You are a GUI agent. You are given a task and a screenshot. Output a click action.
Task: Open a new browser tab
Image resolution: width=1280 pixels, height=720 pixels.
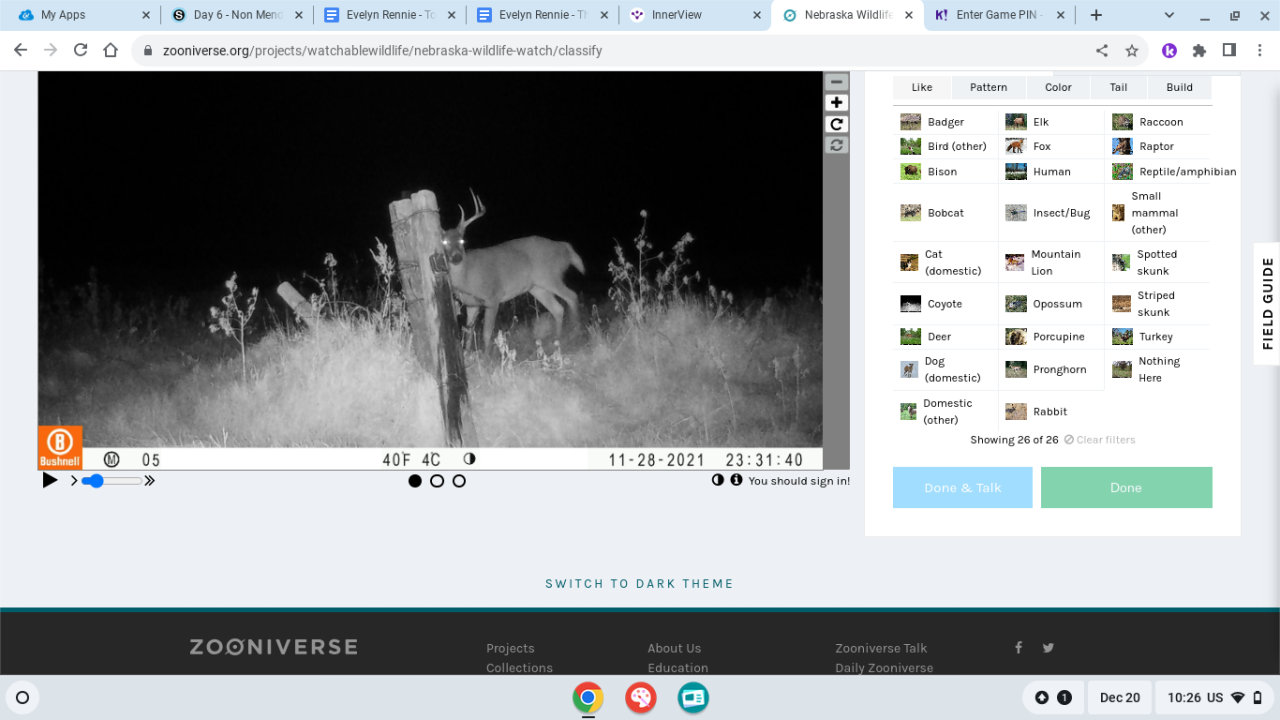tap(1096, 15)
